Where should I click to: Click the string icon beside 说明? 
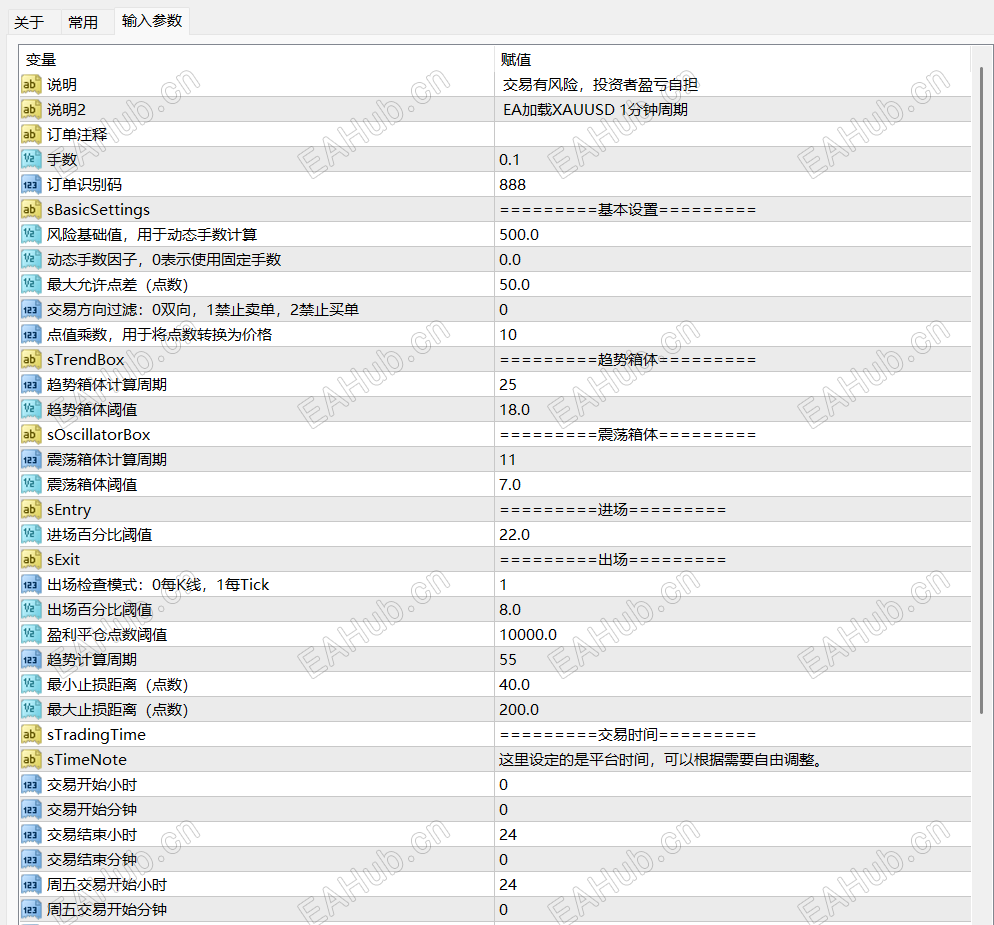(x=30, y=84)
